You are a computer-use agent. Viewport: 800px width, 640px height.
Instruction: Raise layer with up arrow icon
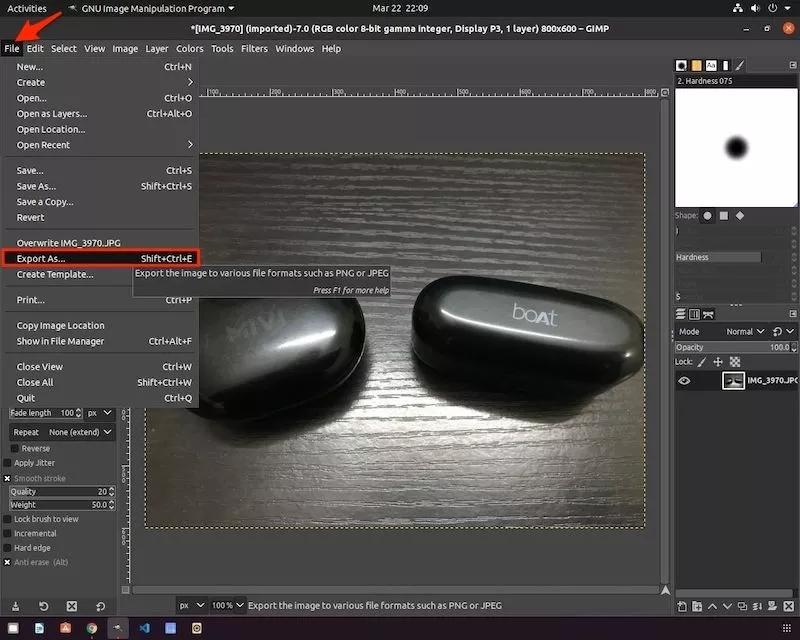712,606
